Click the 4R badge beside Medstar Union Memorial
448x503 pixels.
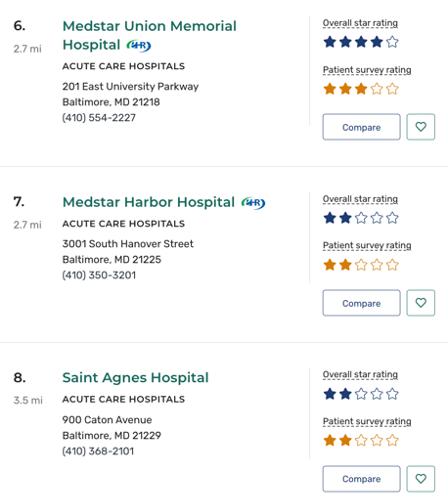pyautogui.click(x=139, y=45)
